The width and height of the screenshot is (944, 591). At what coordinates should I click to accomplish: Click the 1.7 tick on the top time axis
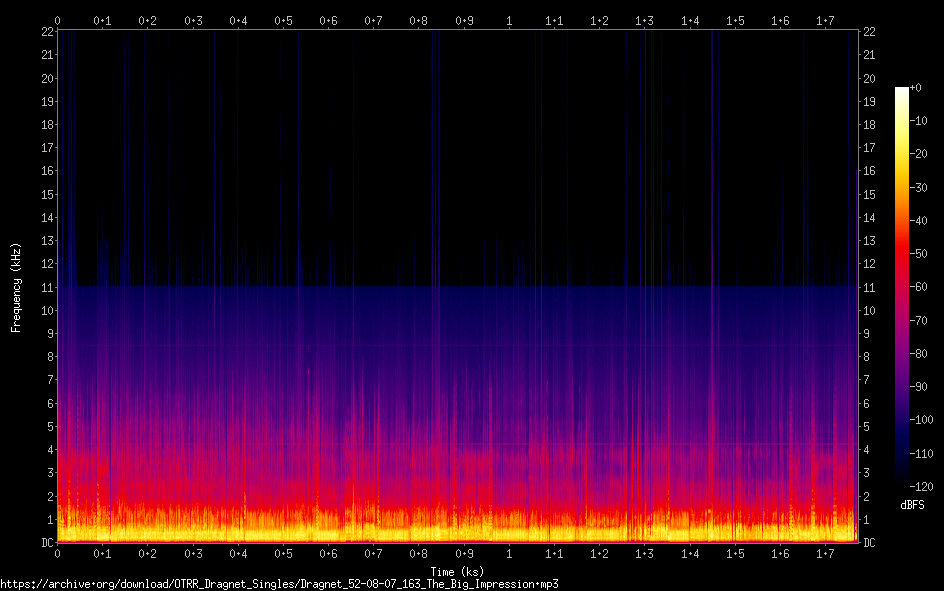click(x=826, y=20)
